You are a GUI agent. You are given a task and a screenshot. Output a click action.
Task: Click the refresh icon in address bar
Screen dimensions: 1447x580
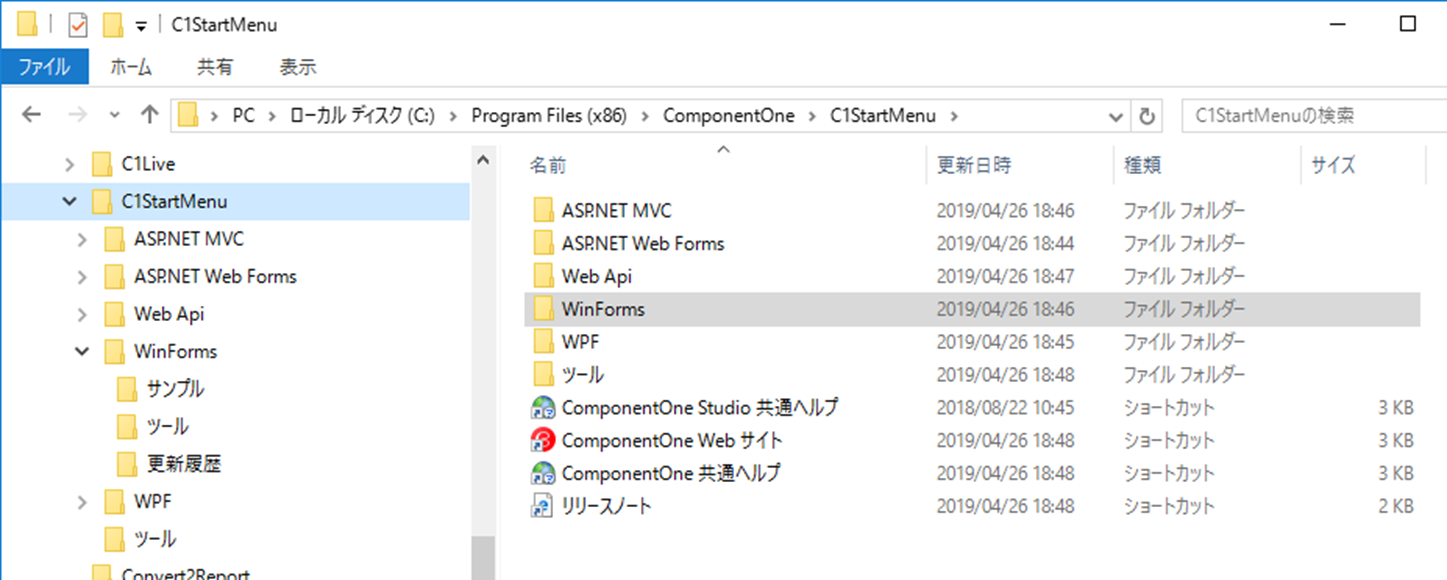(x=1146, y=115)
